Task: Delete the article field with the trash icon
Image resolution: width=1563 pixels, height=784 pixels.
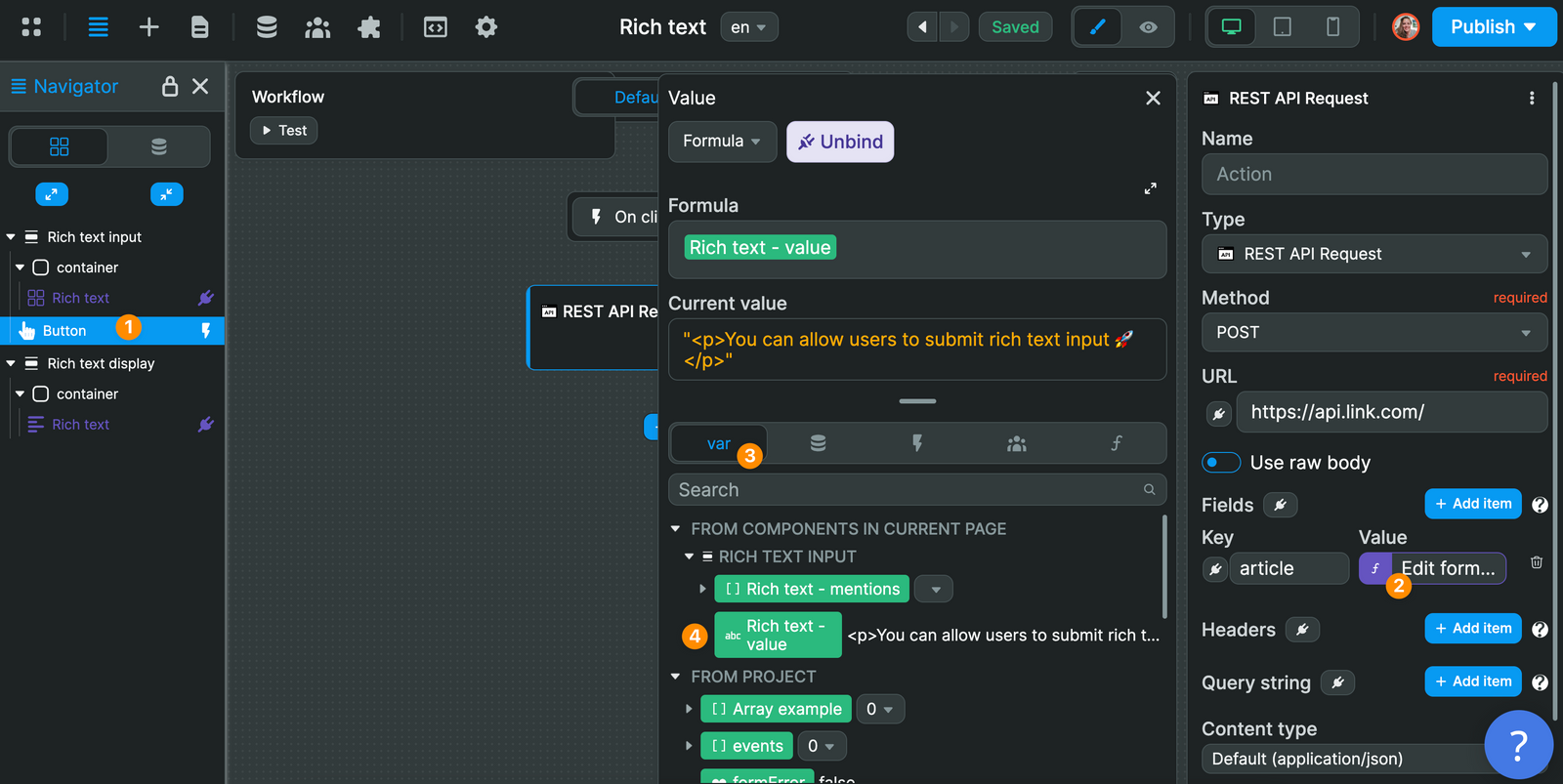Action: click(x=1536, y=562)
